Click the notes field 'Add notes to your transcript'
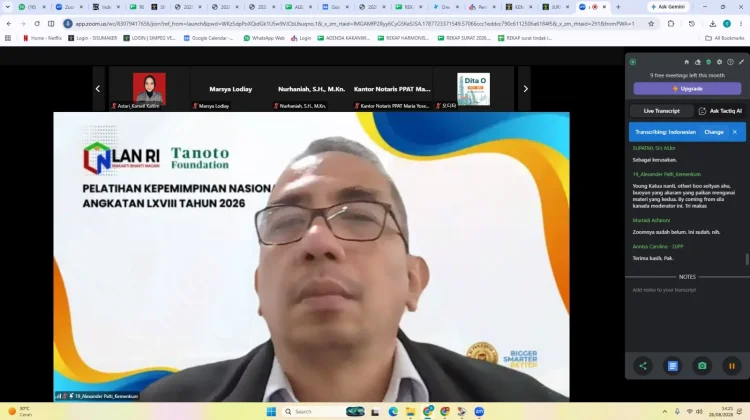This screenshot has height=420, width=750. [x=664, y=290]
